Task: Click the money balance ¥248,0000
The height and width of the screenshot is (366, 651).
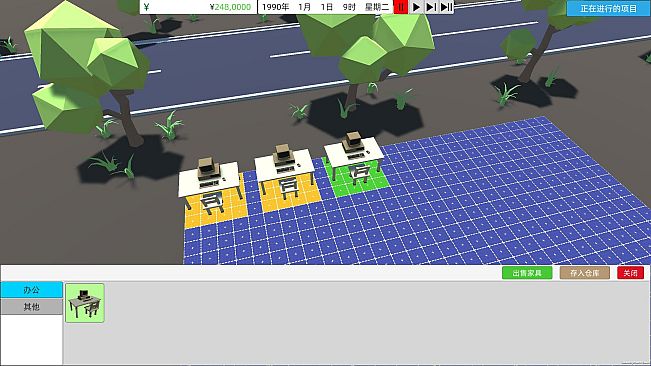Action: pyautogui.click(x=230, y=7)
